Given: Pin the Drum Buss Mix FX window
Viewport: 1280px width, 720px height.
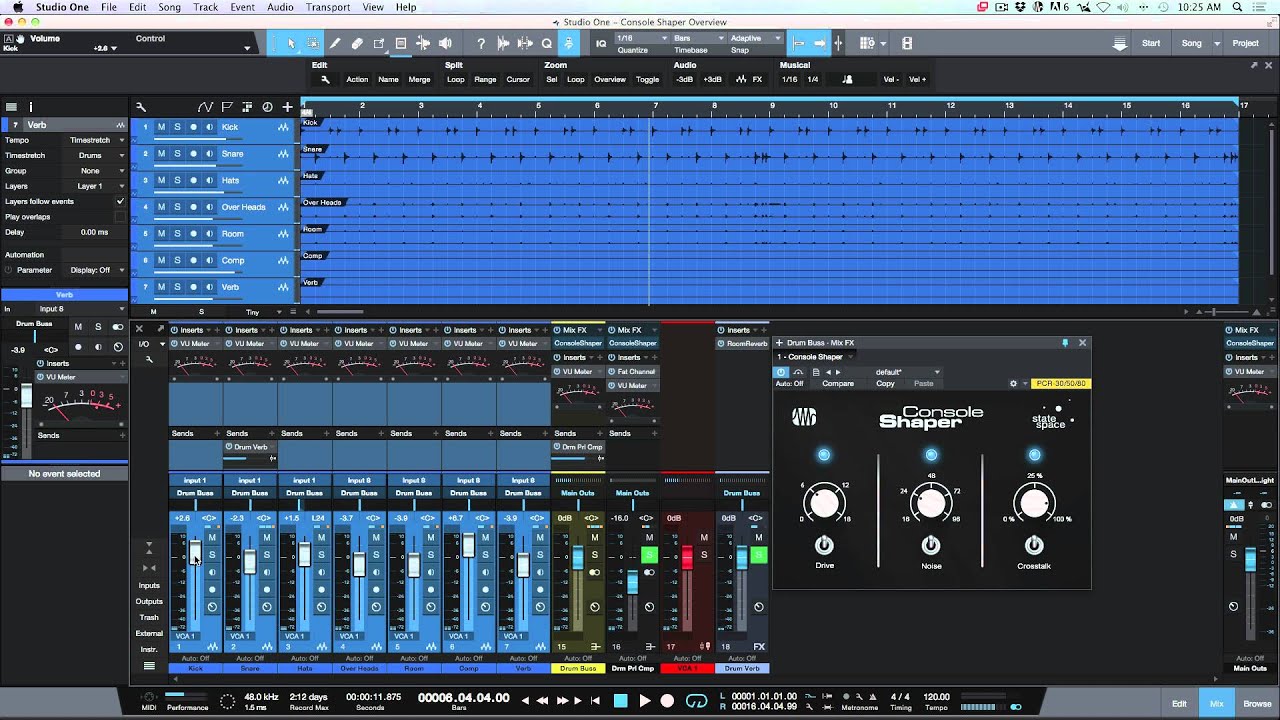Looking at the screenshot, I should (x=1065, y=343).
